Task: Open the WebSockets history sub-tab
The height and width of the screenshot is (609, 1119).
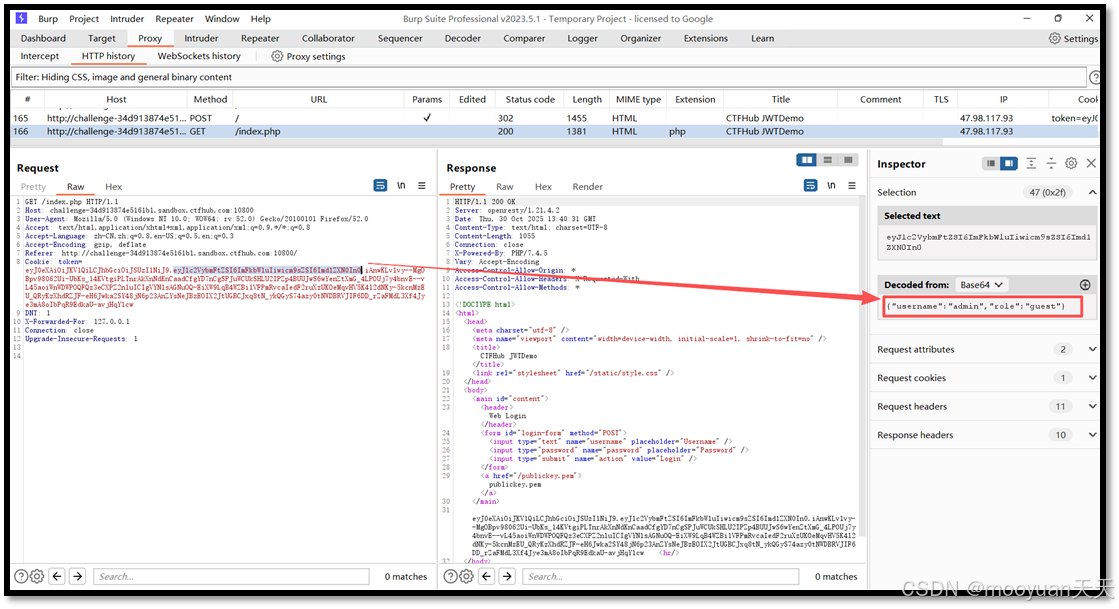Action: pos(199,56)
